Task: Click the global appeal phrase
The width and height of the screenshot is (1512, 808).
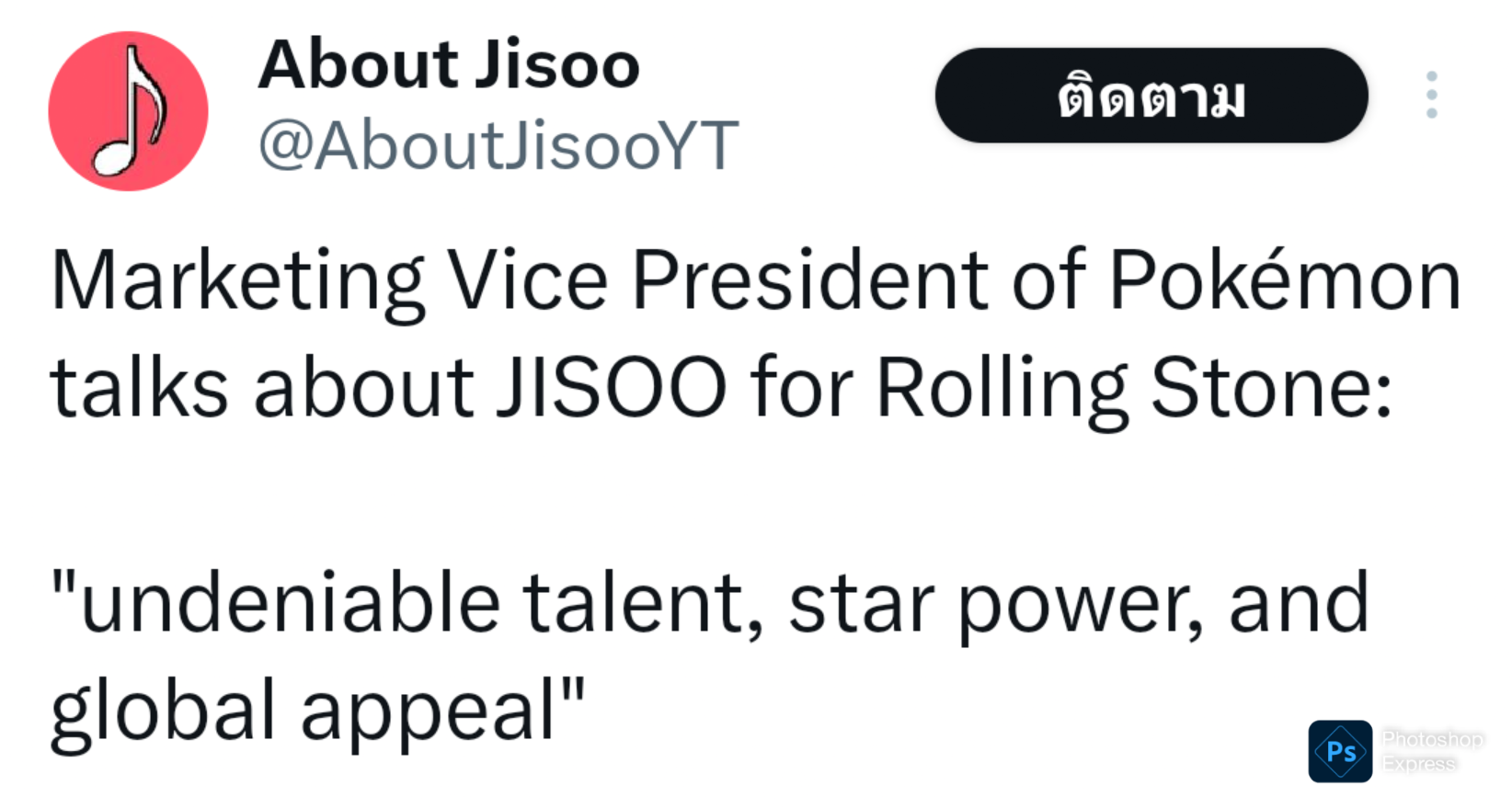Action: point(315,710)
